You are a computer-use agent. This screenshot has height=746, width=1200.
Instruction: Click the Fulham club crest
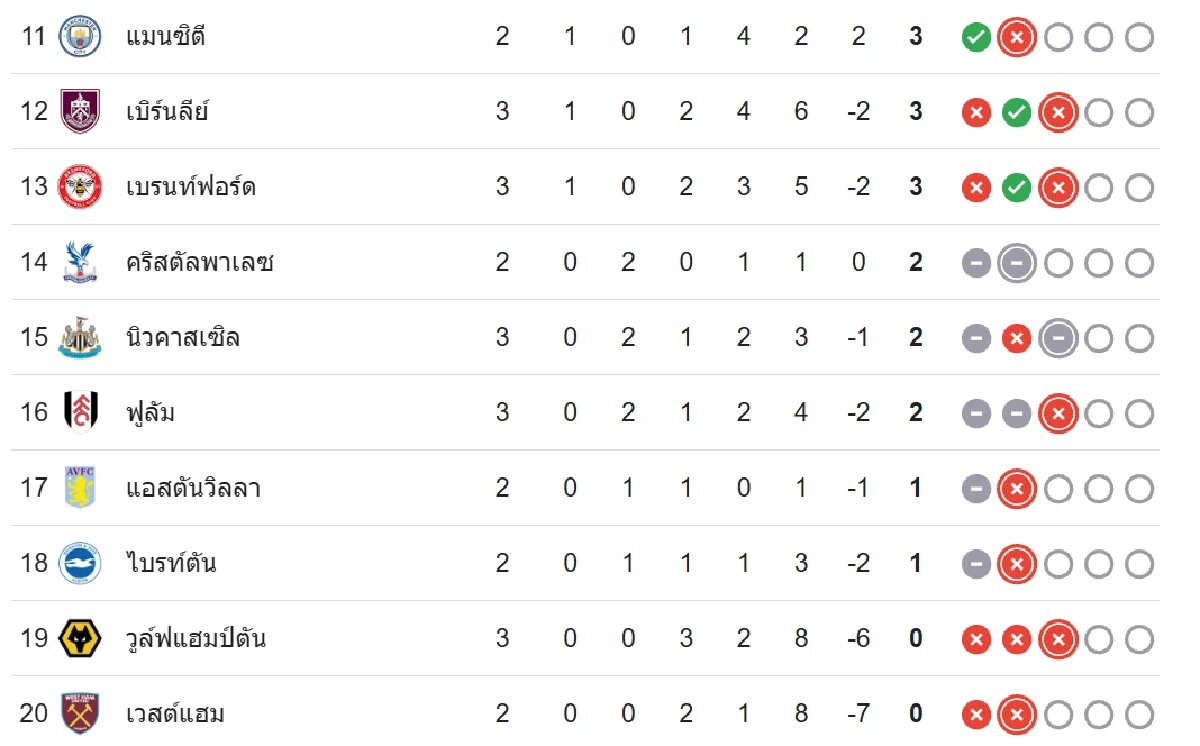click(80, 412)
